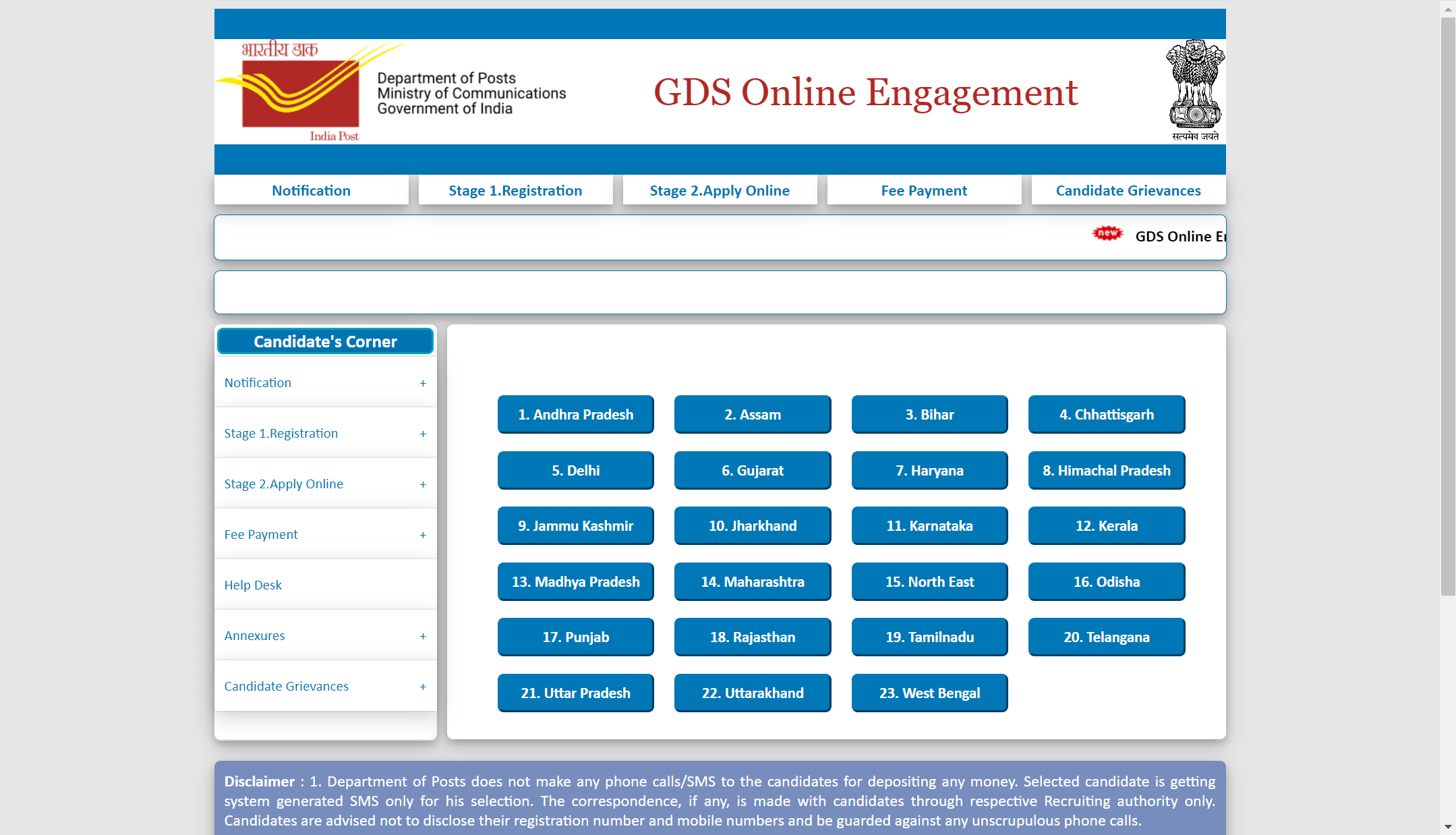This screenshot has height=835, width=1456.
Task: Select 6. Gujarat button
Action: [753, 470]
